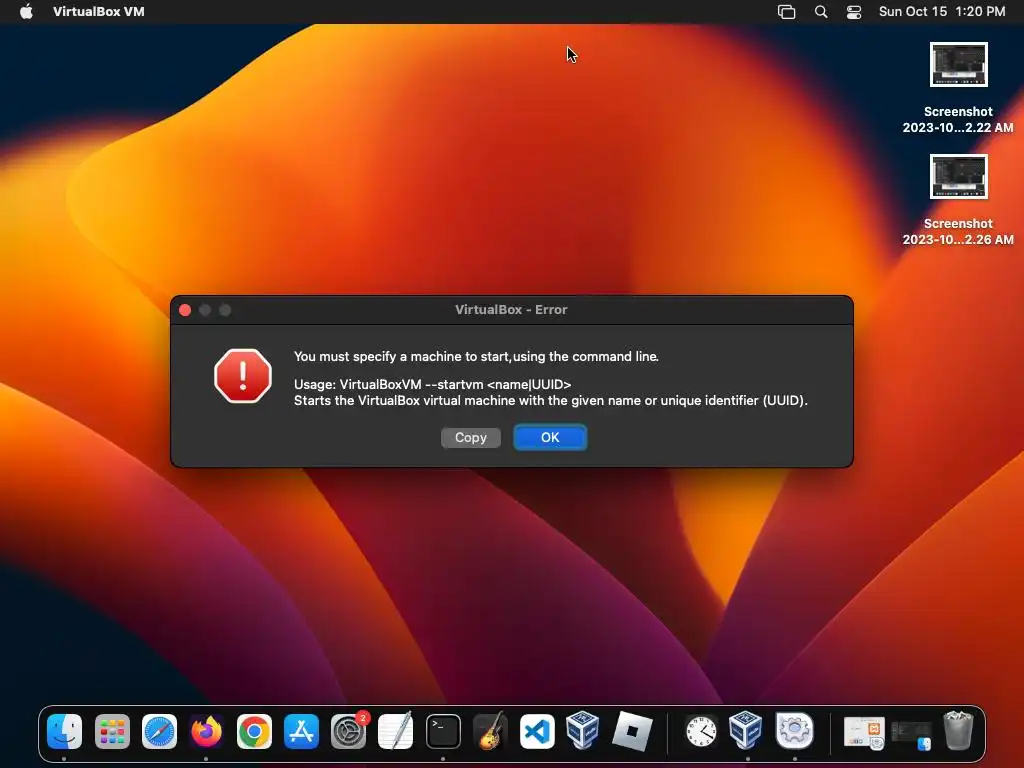Click the line 'Starts the VirtualBox virtual machine'
1024x768 pixels.
pyautogui.click(x=551, y=400)
